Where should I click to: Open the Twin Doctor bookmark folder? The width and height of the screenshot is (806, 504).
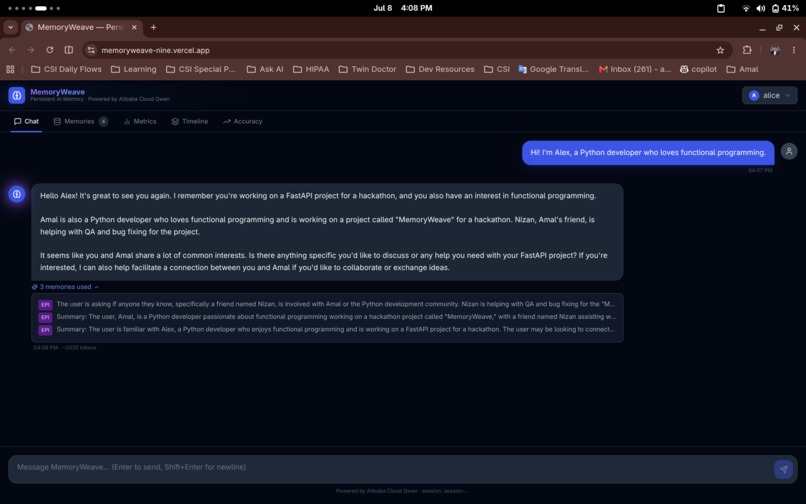[x=368, y=69]
